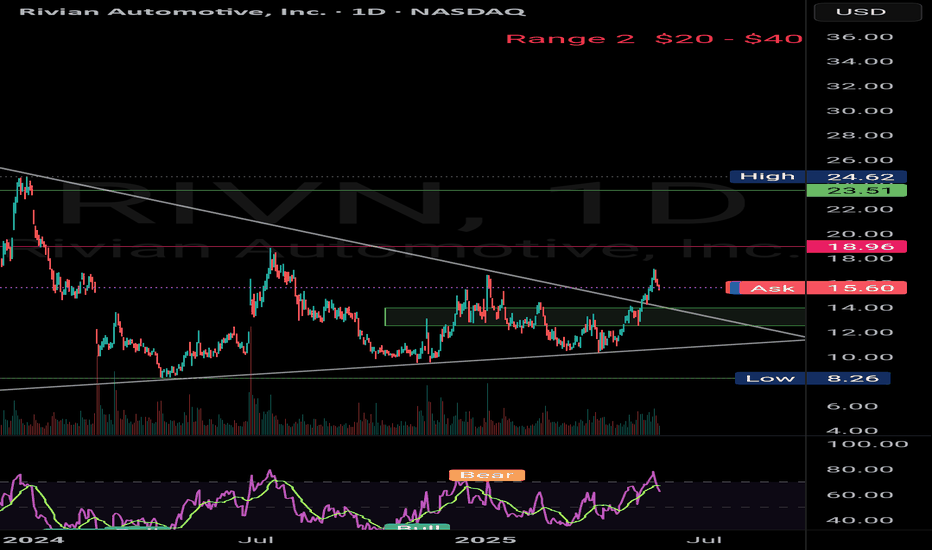Click the 2024 date on time axis

point(33,540)
